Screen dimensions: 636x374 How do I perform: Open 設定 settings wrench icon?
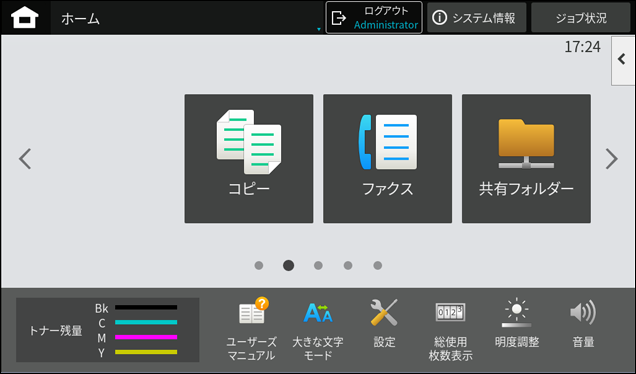click(384, 323)
